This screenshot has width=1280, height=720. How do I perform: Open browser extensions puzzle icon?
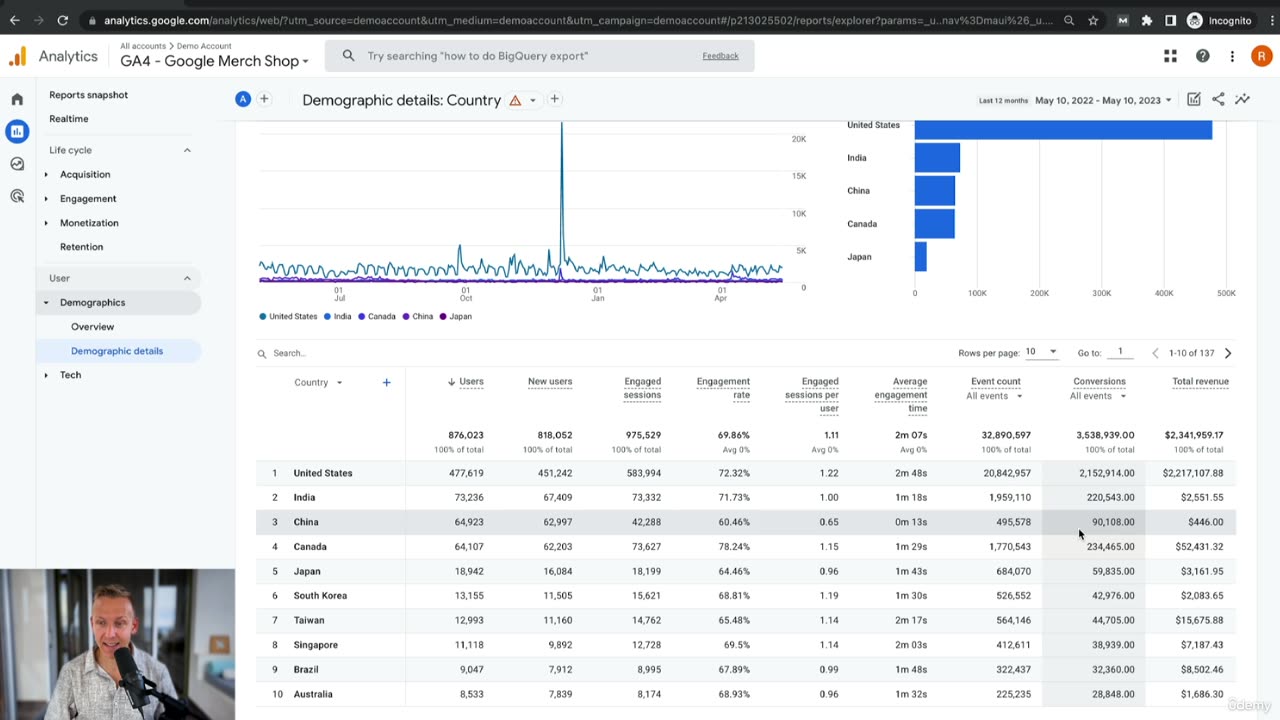tap(1146, 20)
